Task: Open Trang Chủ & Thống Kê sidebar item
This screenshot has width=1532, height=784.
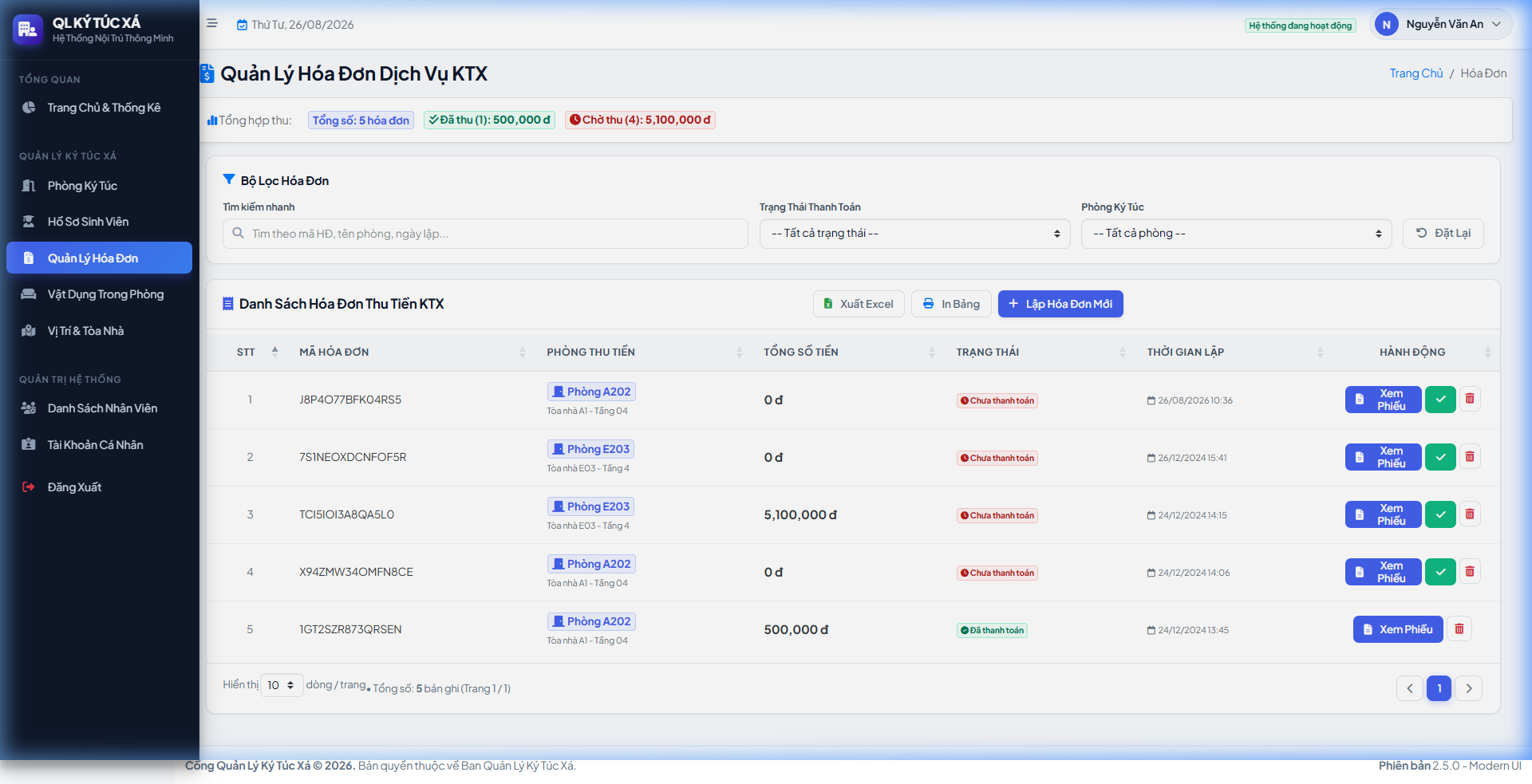Action: point(100,108)
